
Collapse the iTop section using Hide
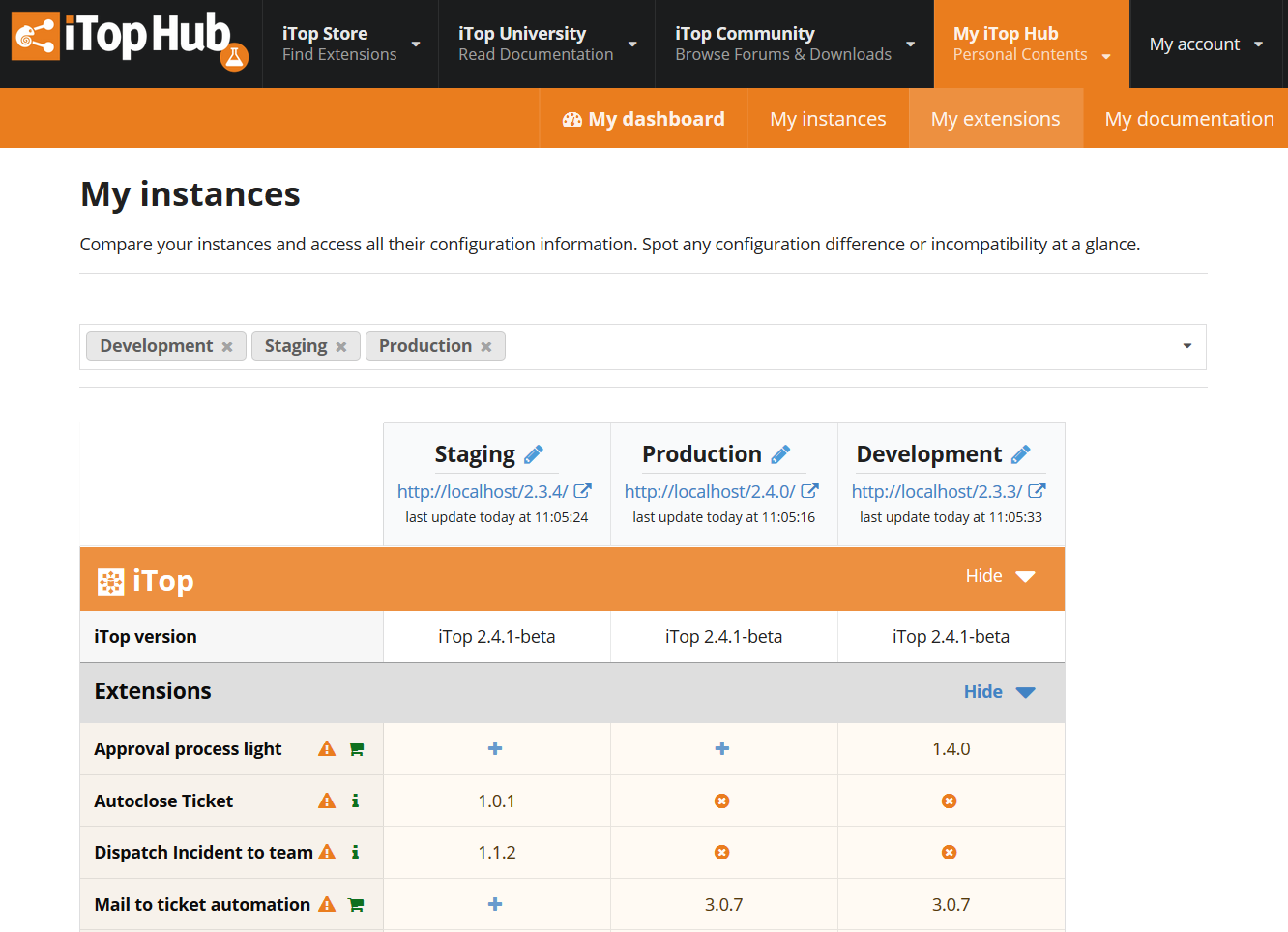(x=1000, y=576)
